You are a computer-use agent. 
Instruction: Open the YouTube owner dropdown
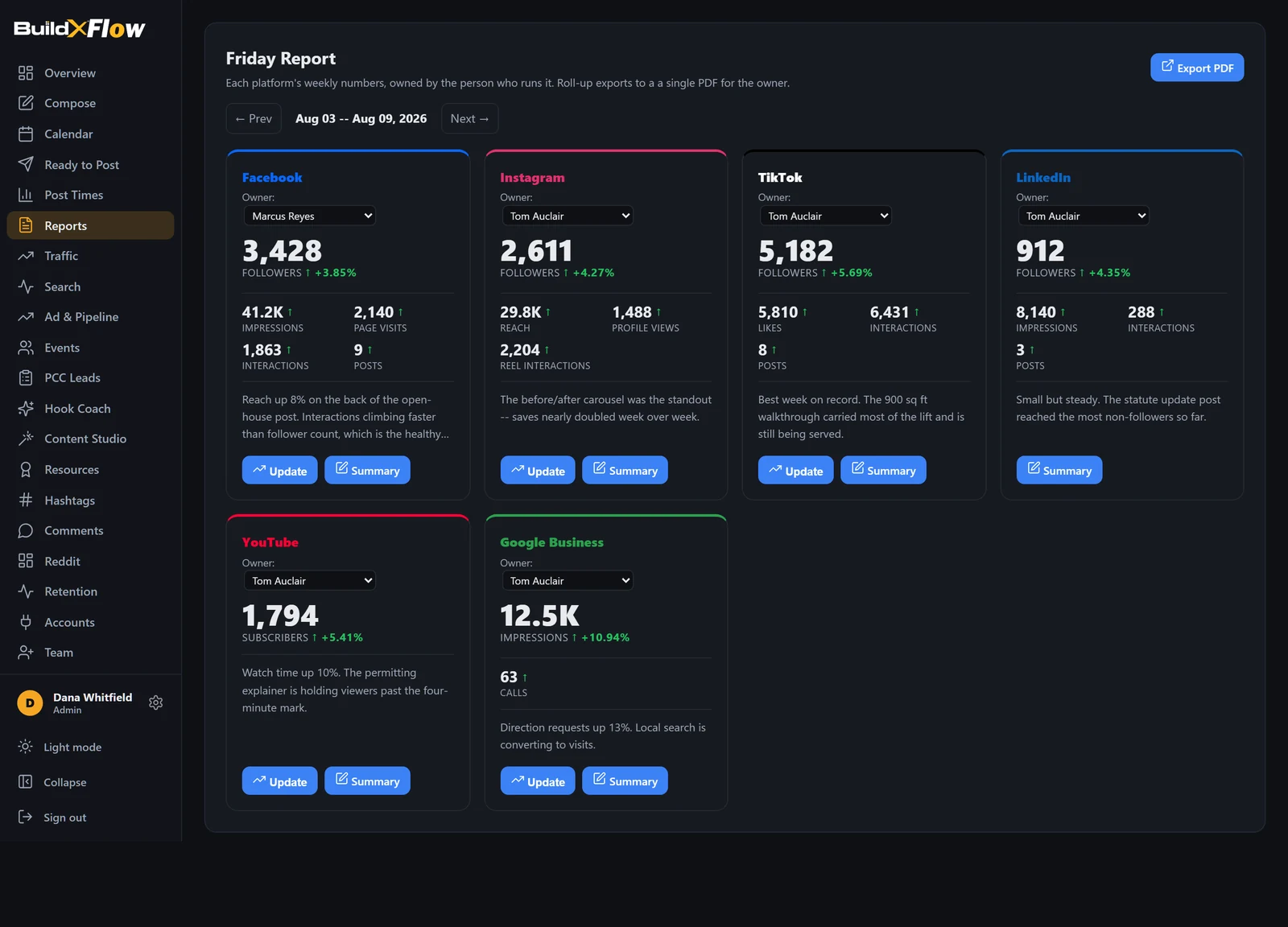[x=310, y=580]
